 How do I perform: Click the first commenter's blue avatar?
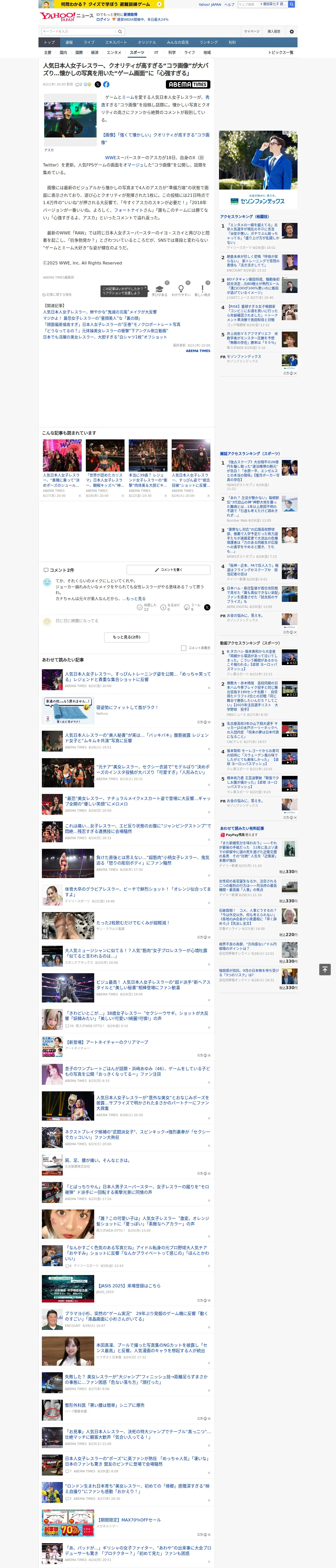click(x=47, y=583)
